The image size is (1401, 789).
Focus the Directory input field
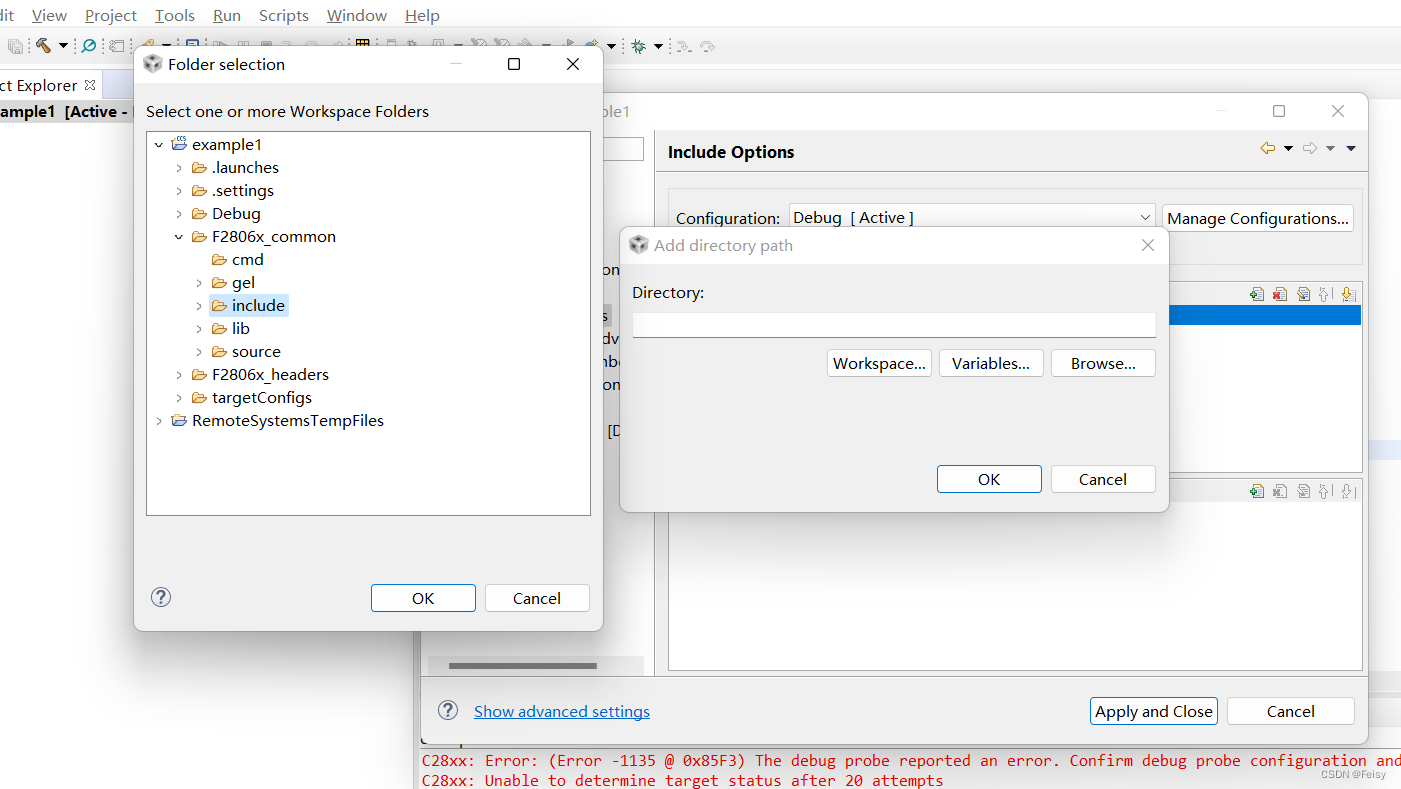(x=894, y=325)
